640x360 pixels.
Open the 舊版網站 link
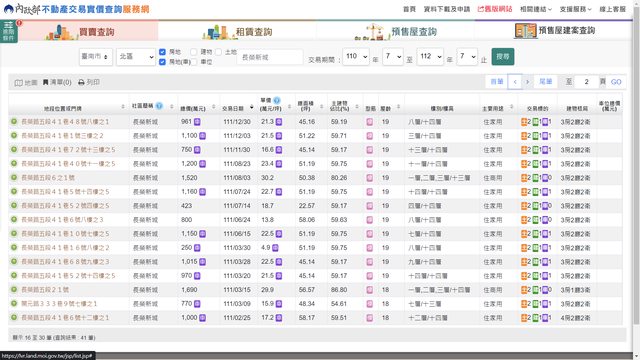pyautogui.click(x=495, y=9)
